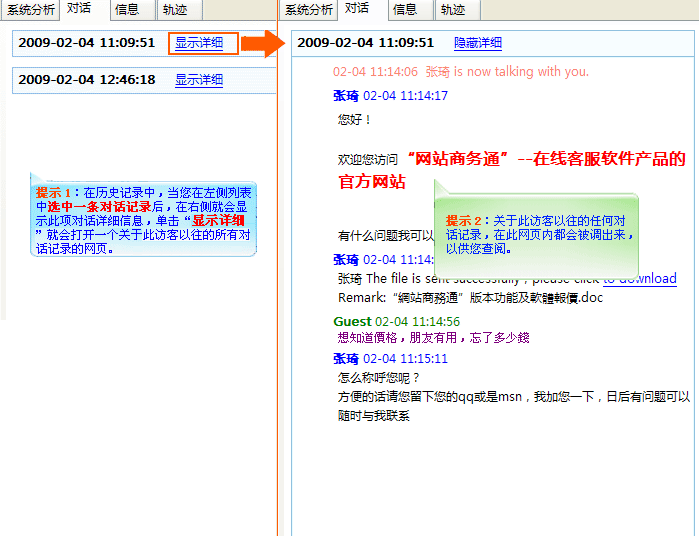The width and height of the screenshot is (699, 536).
Task: Click 显示详细 for the 12:46:18 record
Action: [x=199, y=80]
